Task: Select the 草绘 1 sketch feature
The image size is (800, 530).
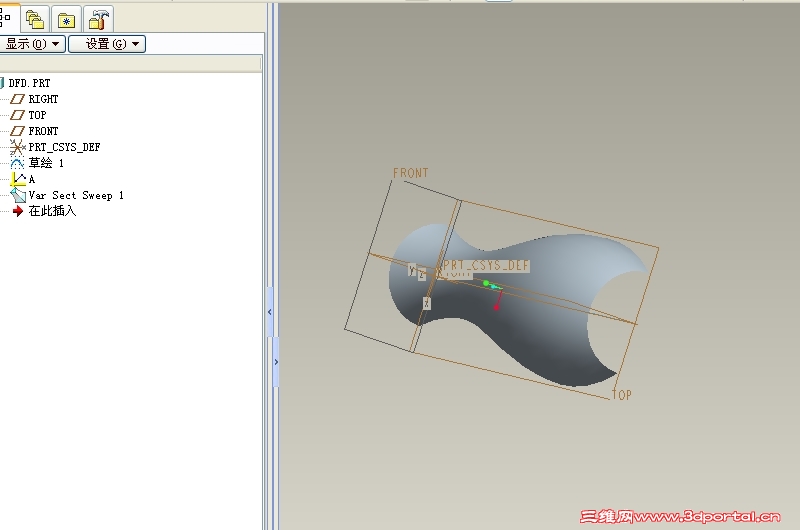Action: coord(46,163)
